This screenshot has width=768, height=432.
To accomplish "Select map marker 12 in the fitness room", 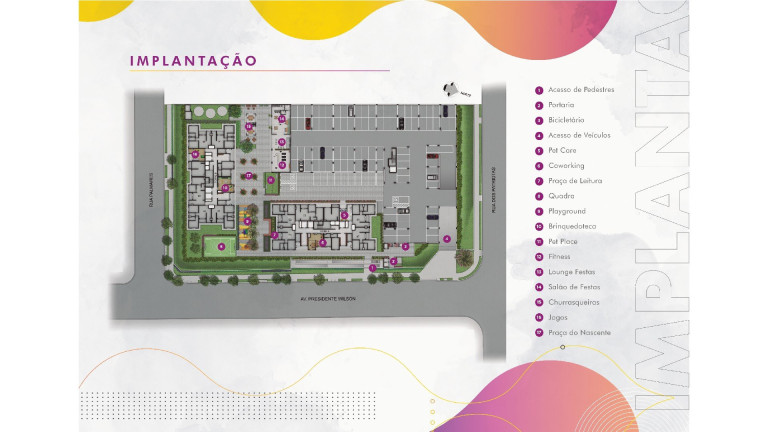I will pos(282,166).
